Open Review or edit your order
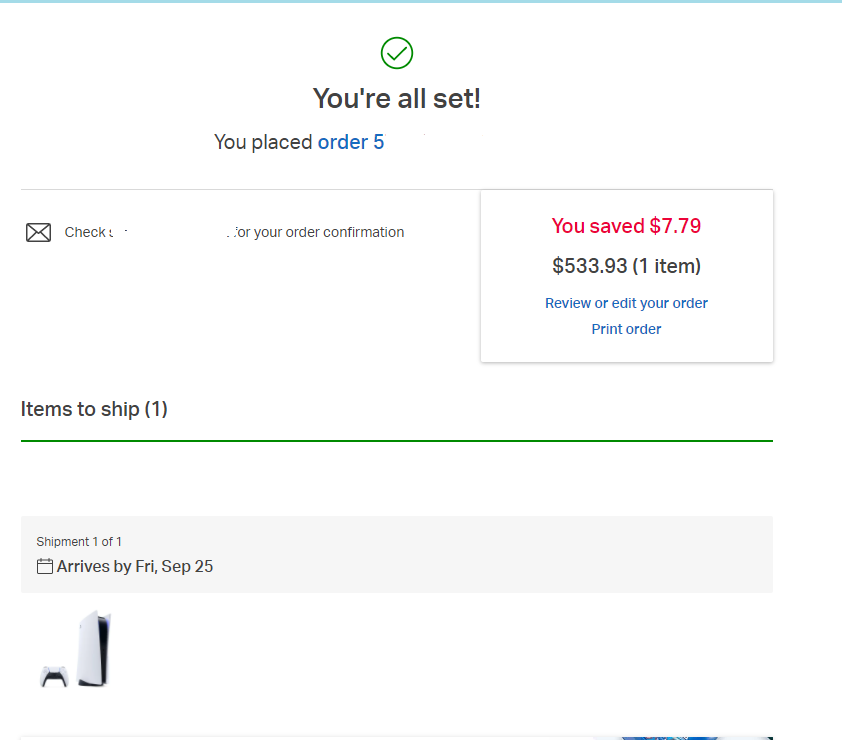842x740 pixels. 626,303
